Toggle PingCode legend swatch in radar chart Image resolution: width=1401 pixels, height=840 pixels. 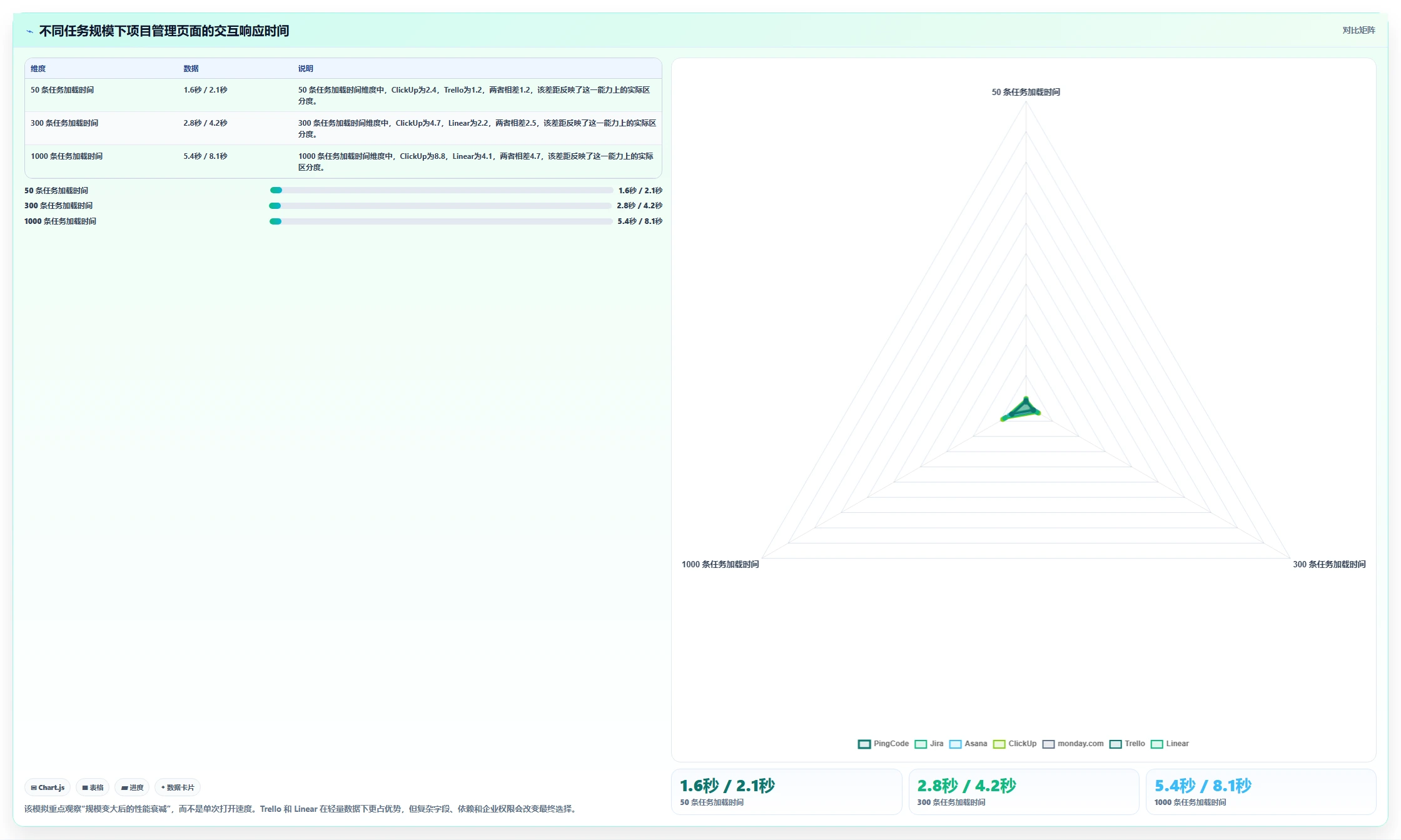coord(864,744)
